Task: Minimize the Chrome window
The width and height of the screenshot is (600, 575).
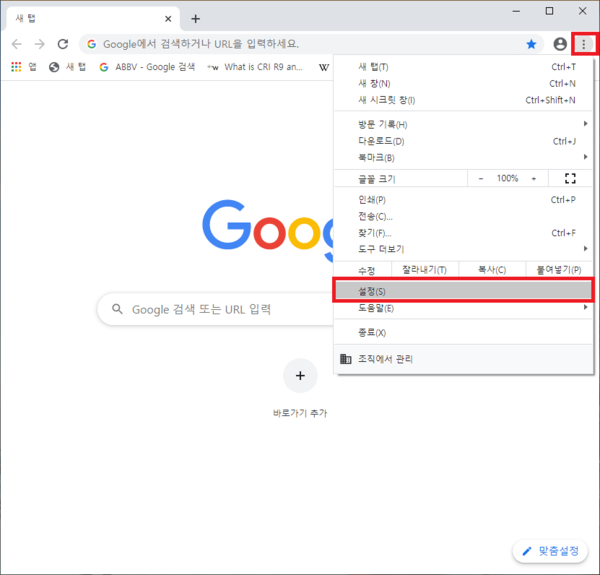Action: (516, 11)
